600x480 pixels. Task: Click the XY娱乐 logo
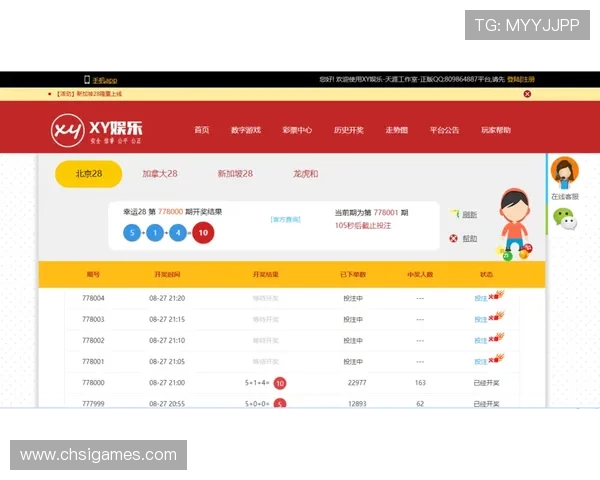[96, 130]
